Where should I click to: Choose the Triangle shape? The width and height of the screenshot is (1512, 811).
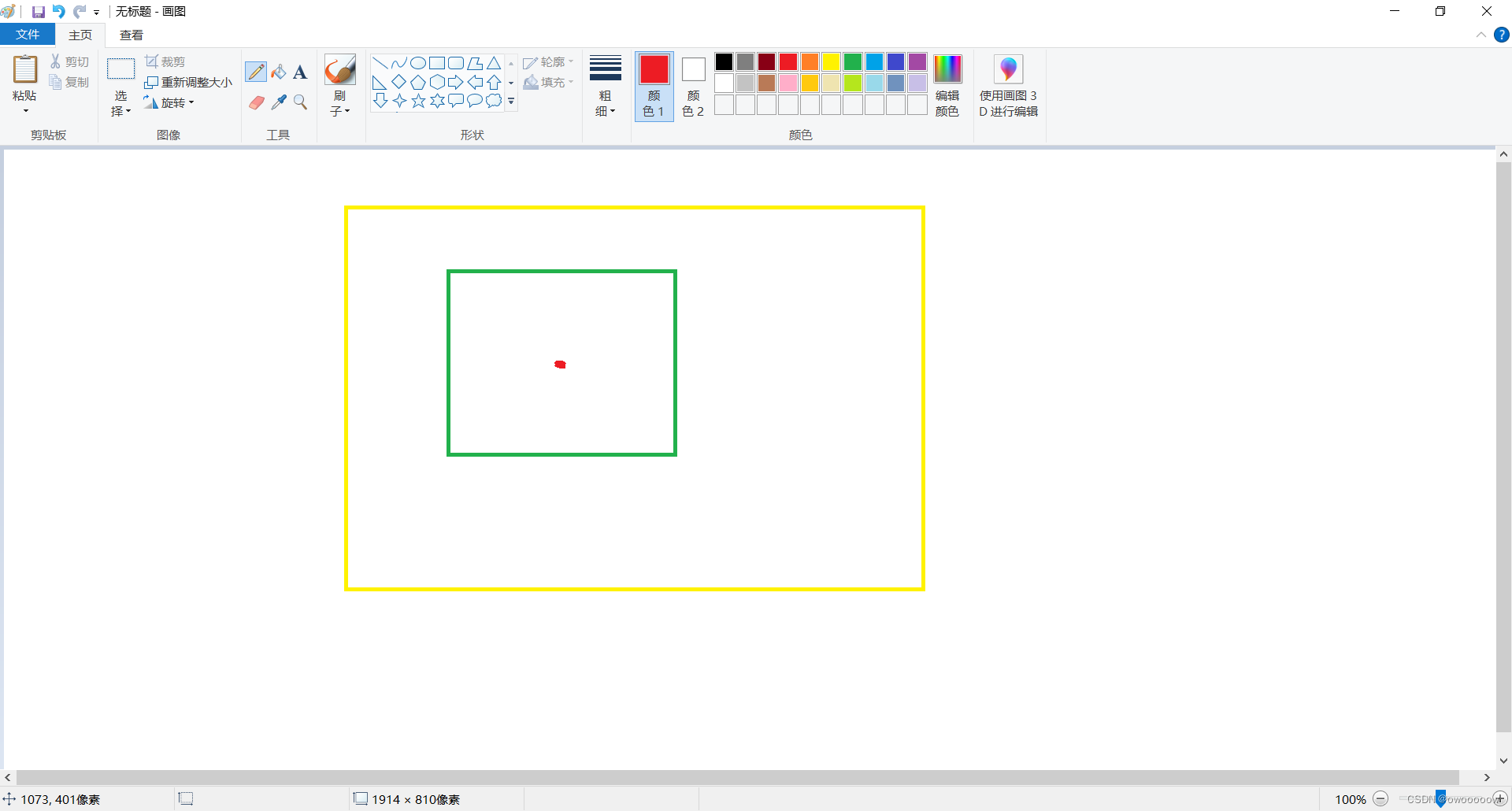494,63
